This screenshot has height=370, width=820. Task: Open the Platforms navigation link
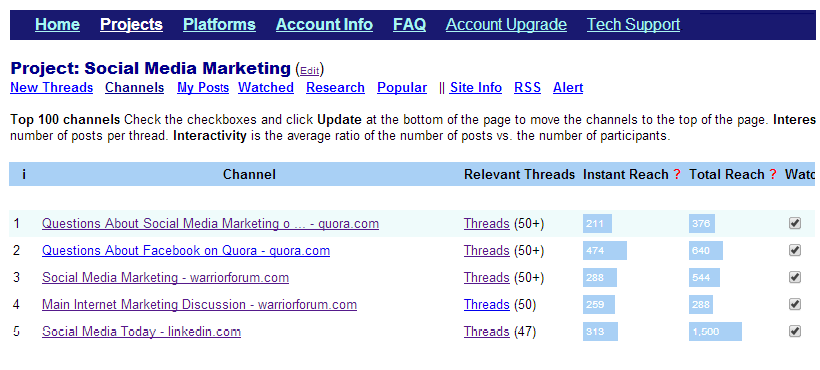219,25
